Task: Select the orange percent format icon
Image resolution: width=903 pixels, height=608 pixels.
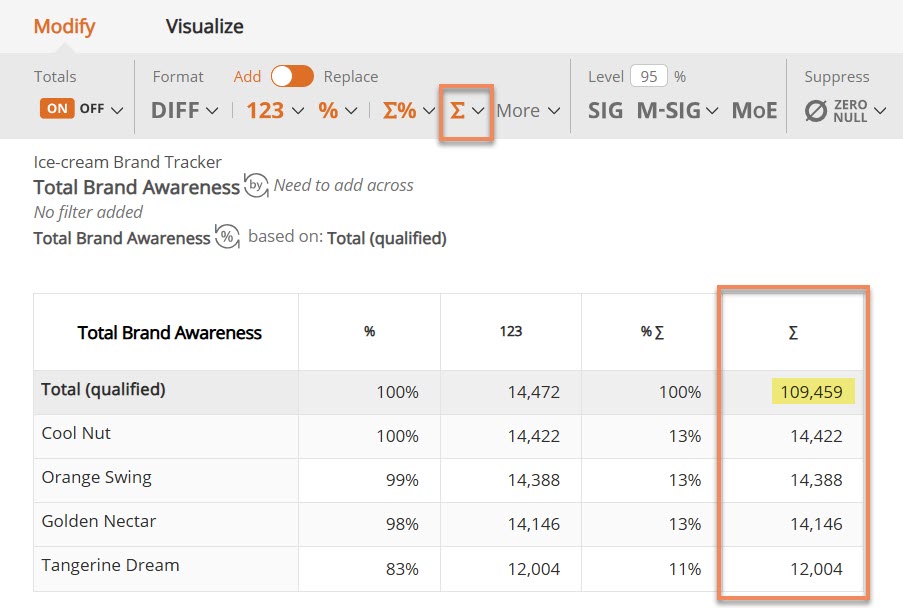Action: (x=328, y=110)
